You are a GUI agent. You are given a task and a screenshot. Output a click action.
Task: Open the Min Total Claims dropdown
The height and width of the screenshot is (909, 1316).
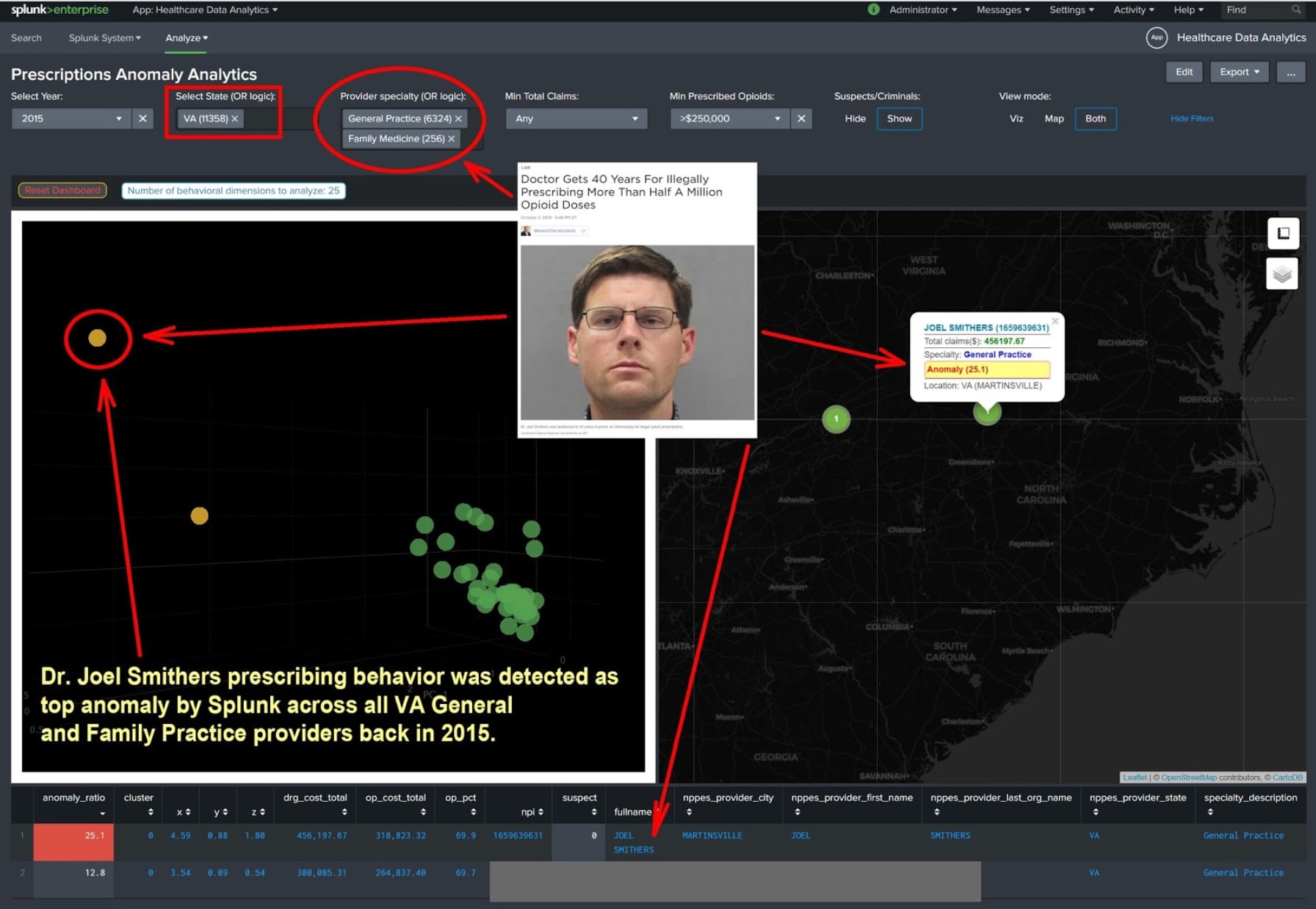point(576,118)
